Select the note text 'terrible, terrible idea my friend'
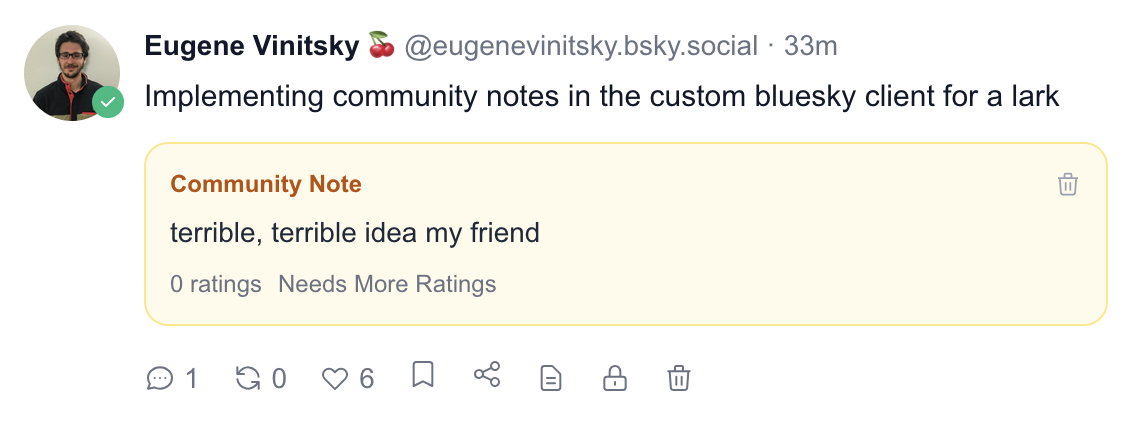This screenshot has width=1132, height=436. click(x=355, y=233)
